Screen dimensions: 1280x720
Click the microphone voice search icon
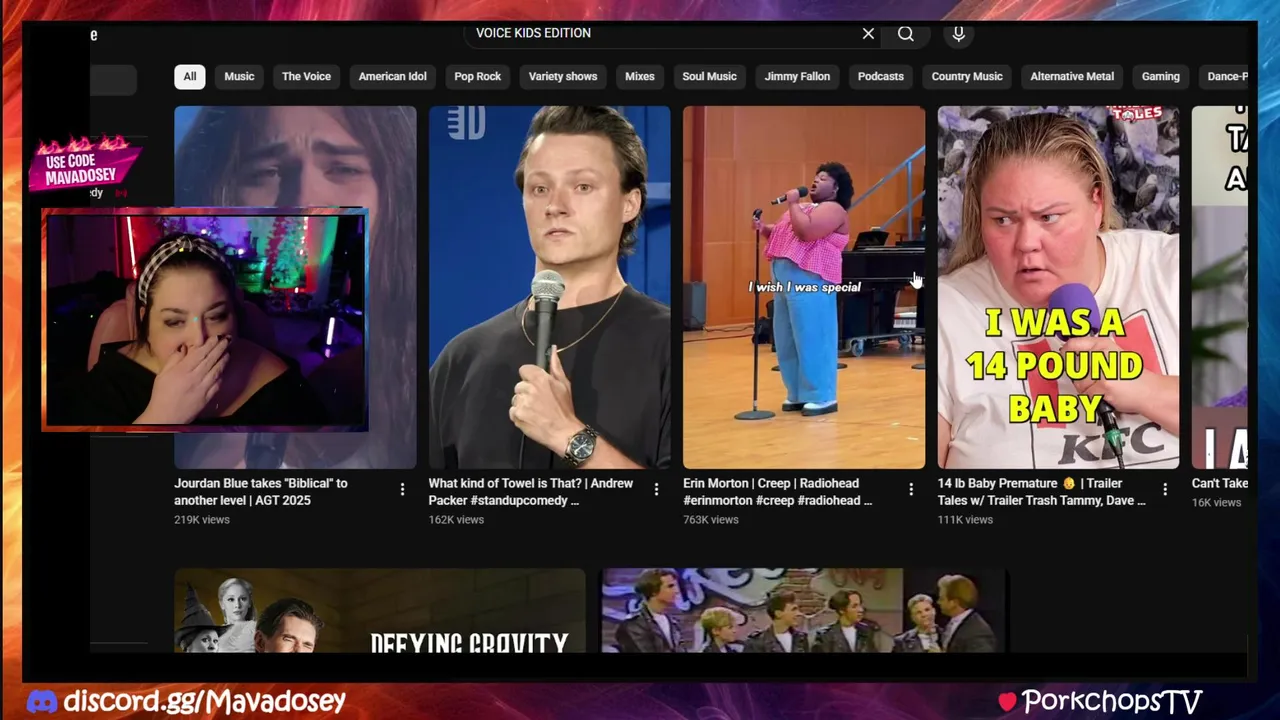pos(958,34)
